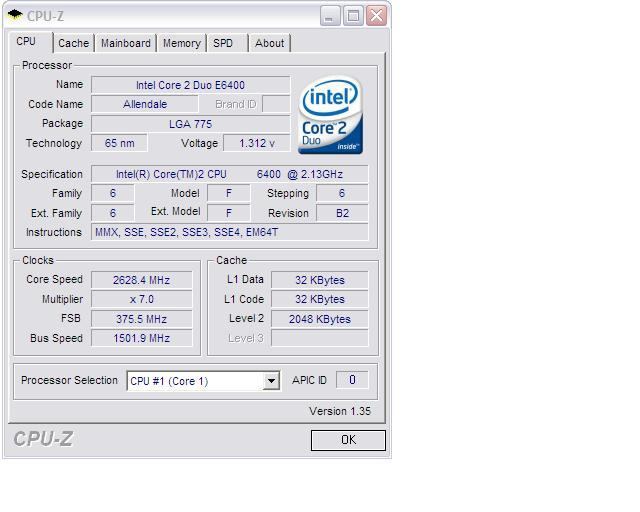Click the Code Name value Allendale

pos(145,104)
